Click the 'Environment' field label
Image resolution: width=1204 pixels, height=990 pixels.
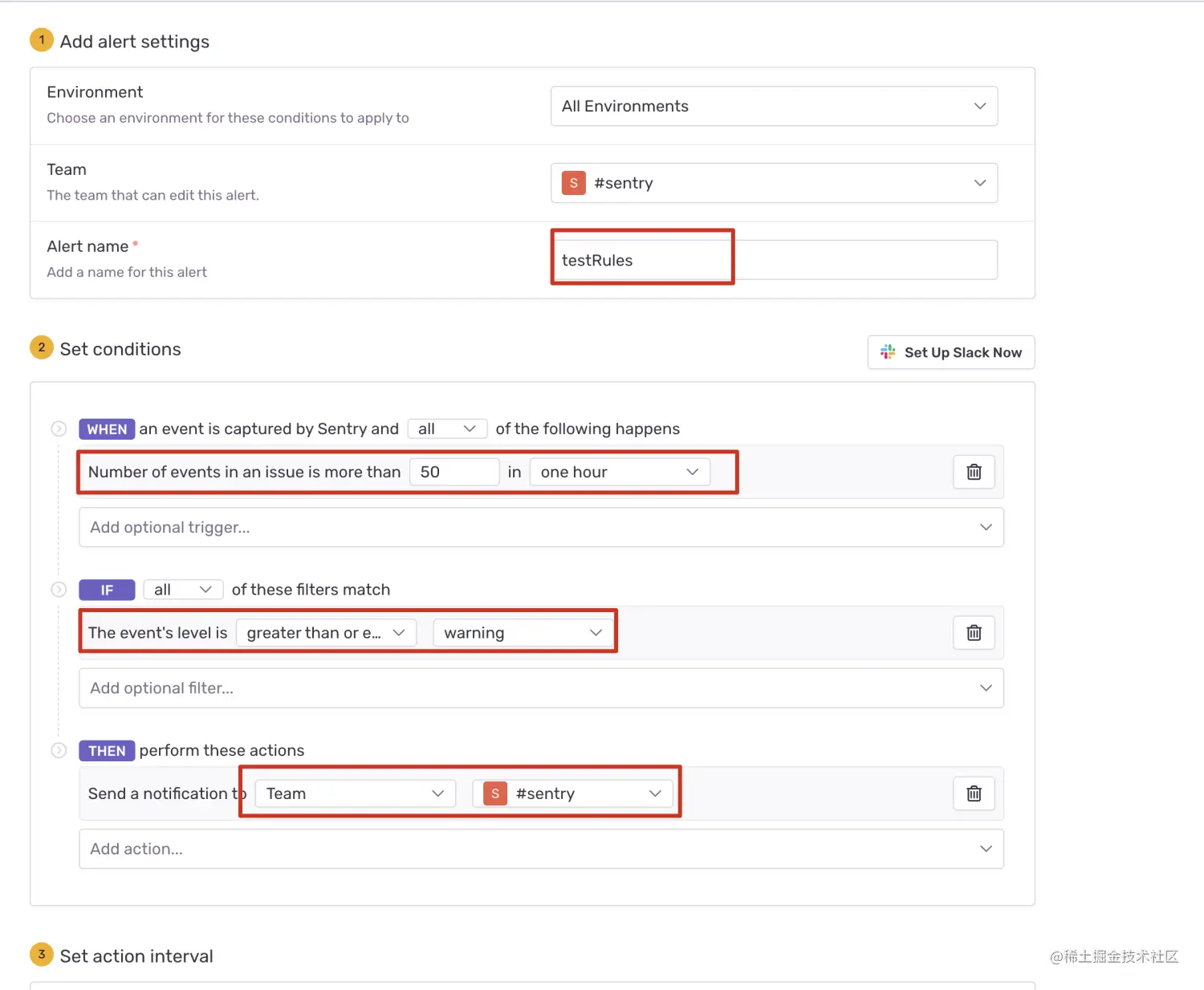[95, 92]
